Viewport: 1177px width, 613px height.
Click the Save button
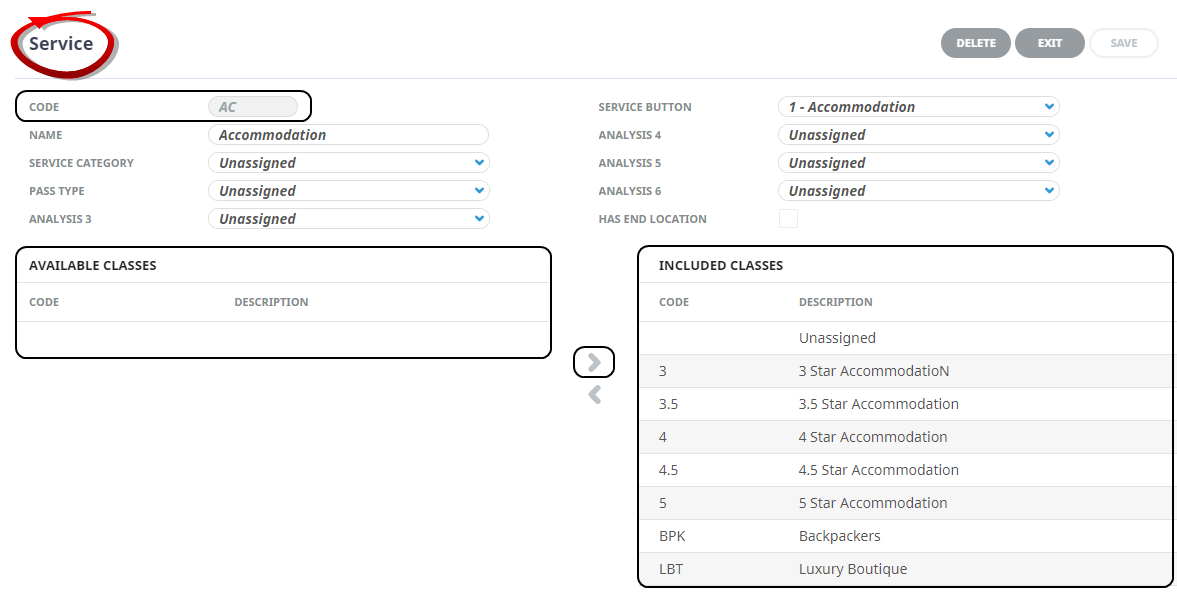[x=1123, y=43]
